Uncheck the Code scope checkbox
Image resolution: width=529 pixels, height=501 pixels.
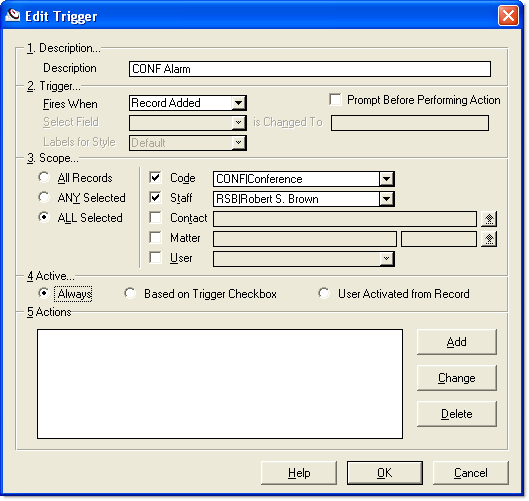pos(155,177)
